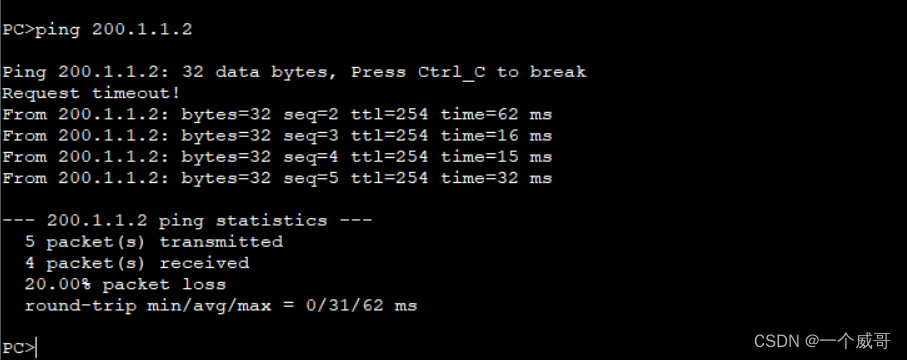Click the 'Request timeout!' output line
Image resolution: width=907 pixels, height=360 pixels.
[x=91, y=93]
